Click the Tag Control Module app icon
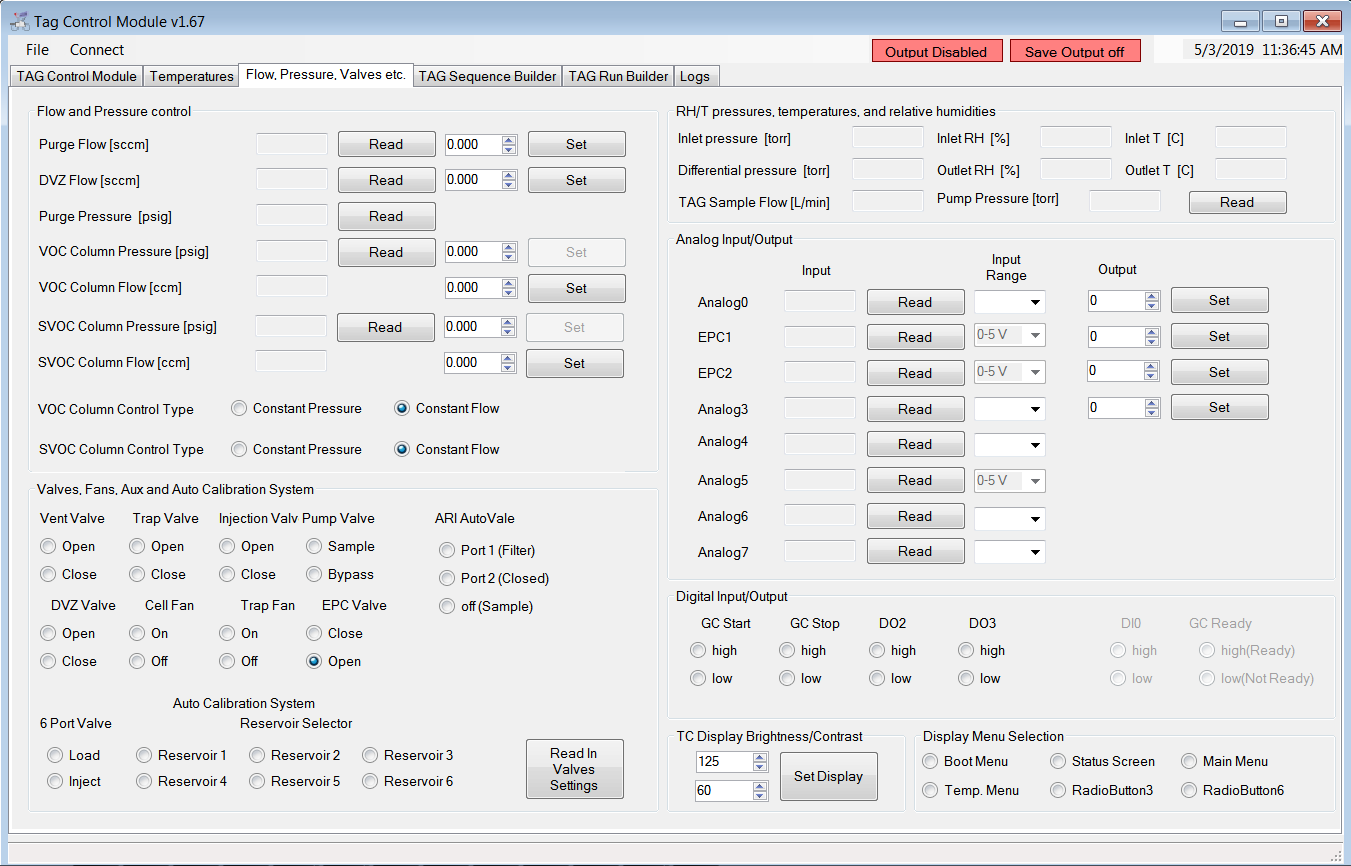The image size is (1351, 866). [x=19, y=21]
